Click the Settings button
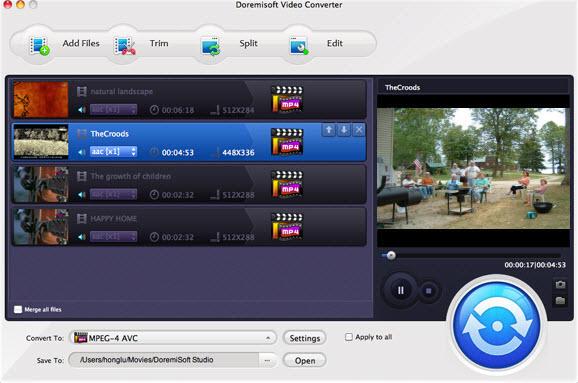Viewport: 578px width, 383px height. [304, 338]
